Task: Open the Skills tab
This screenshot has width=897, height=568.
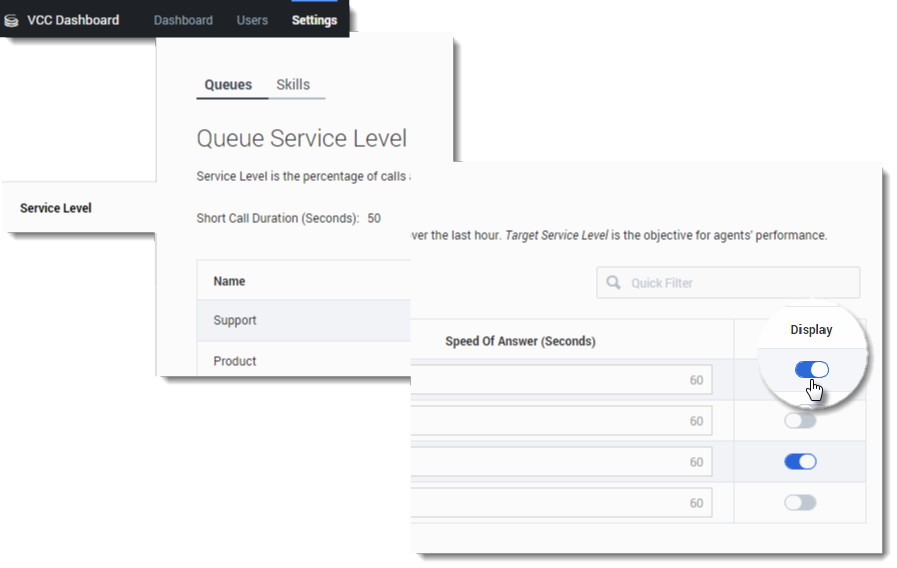Action: point(293,85)
